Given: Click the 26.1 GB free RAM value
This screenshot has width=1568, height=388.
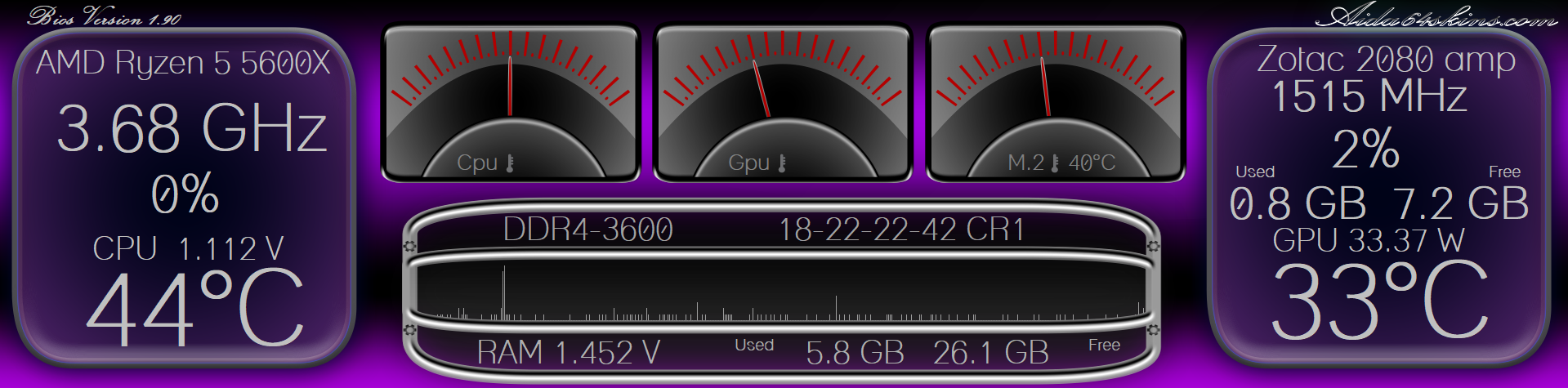Looking at the screenshot, I should (x=991, y=353).
